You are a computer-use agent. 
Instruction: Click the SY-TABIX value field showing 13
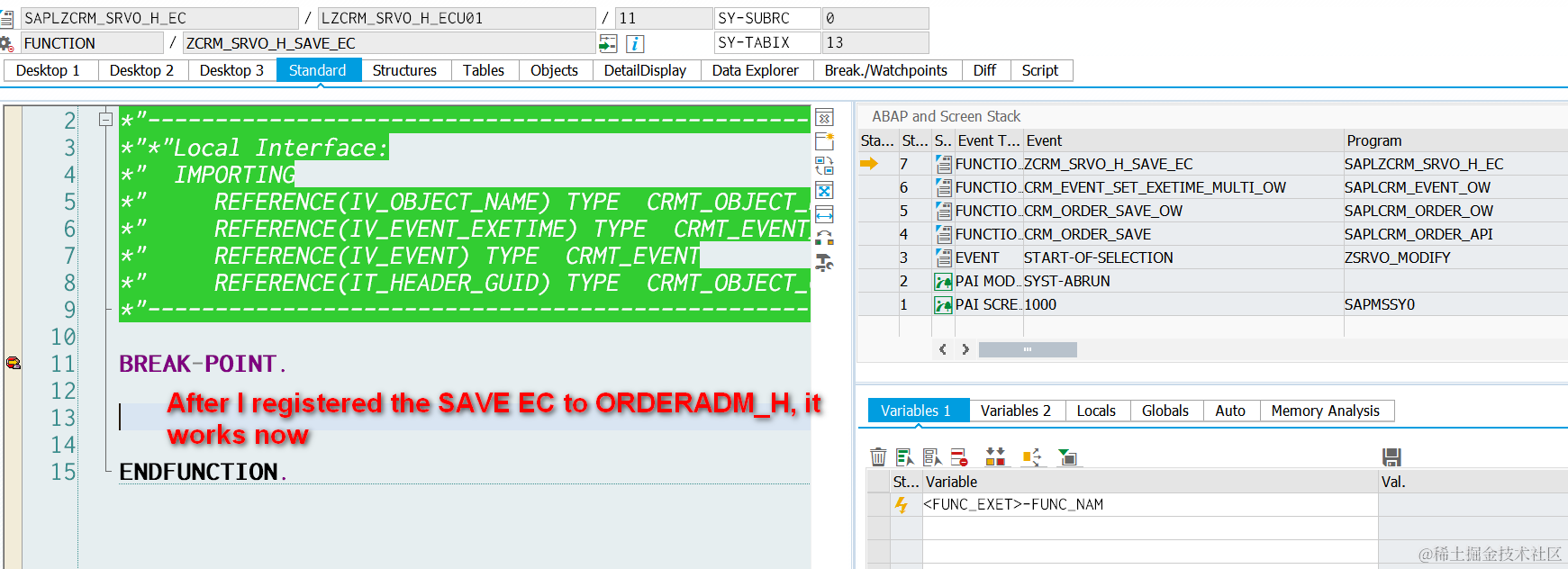[x=875, y=42]
